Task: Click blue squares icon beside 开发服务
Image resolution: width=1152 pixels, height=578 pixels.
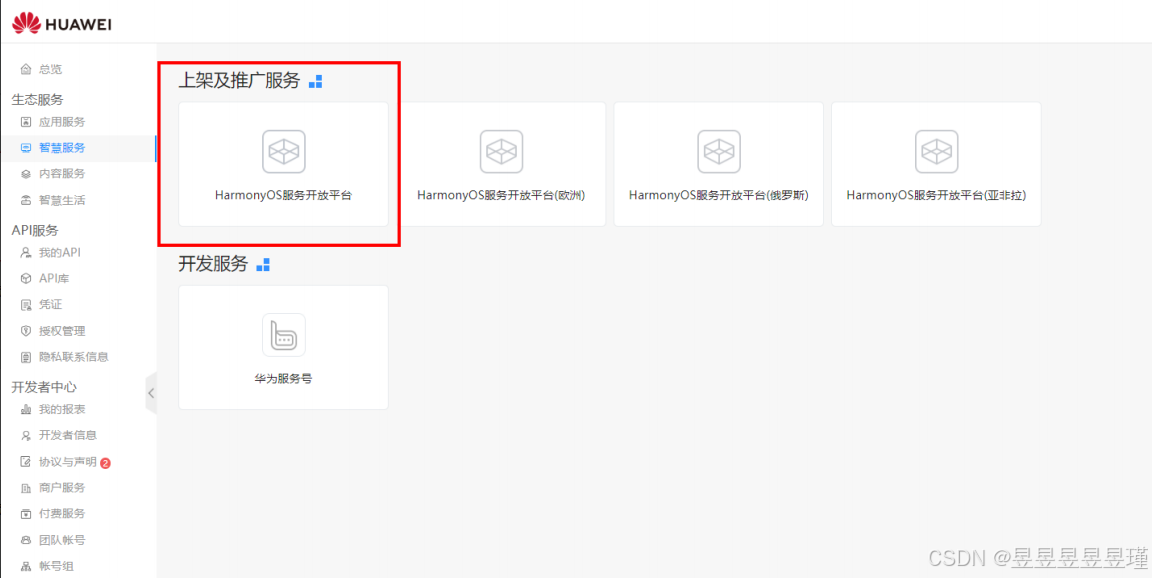Action: [263, 265]
